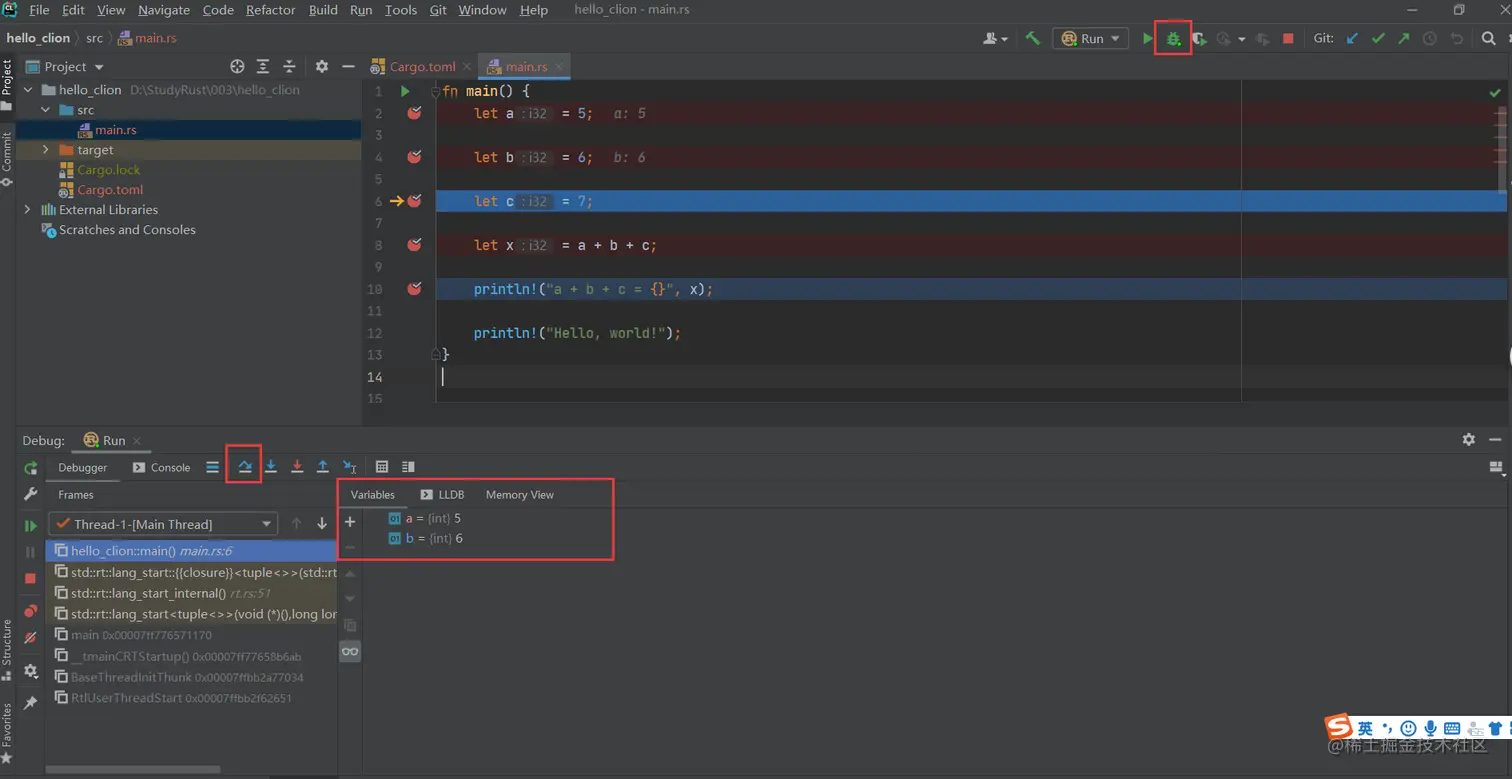Open View Breakpoints double red circle icon
The image size is (1512, 779).
(x=30, y=611)
